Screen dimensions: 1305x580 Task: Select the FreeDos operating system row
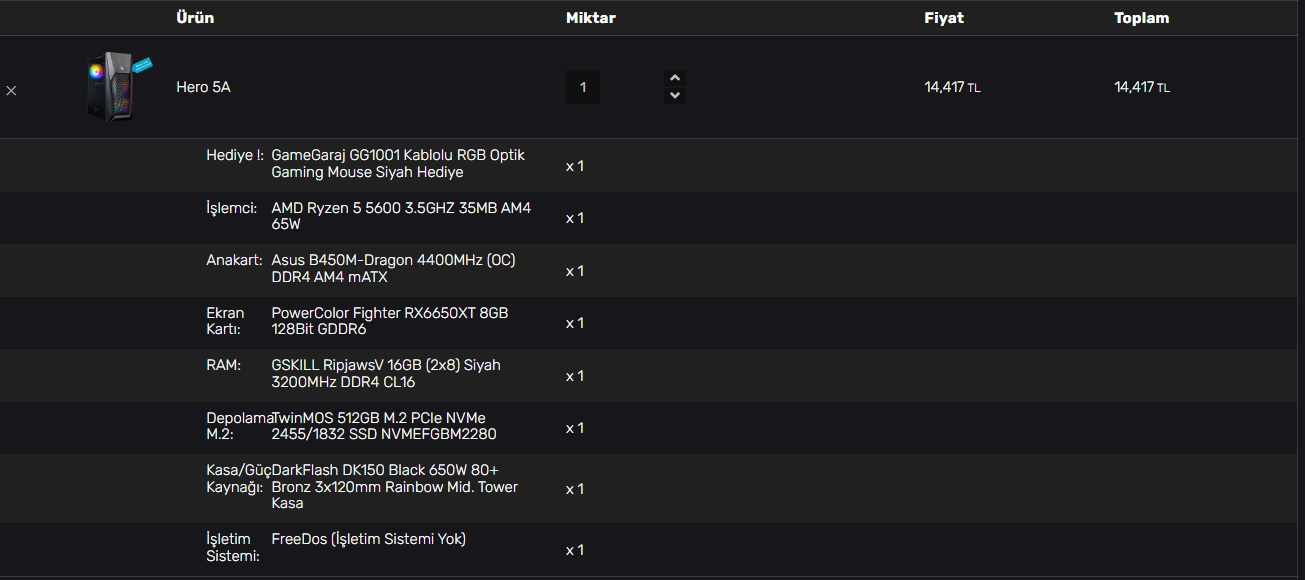(652, 549)
